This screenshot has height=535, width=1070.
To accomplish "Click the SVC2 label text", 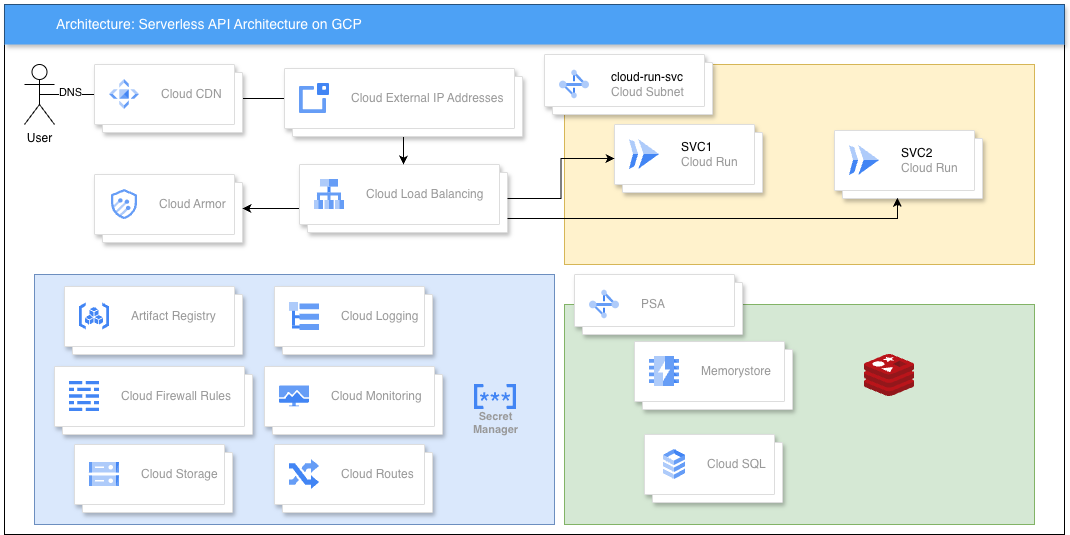I will coord(916,153).
